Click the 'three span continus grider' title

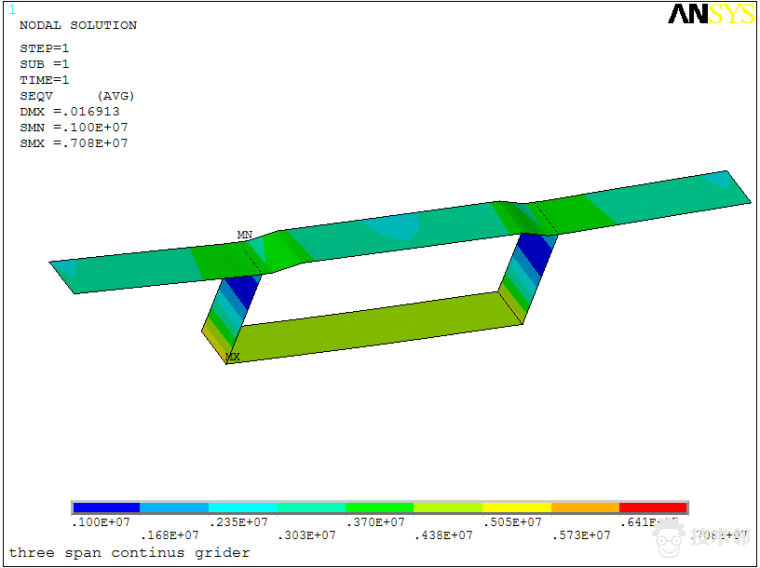pyautogui.click(x=129, y=552)
